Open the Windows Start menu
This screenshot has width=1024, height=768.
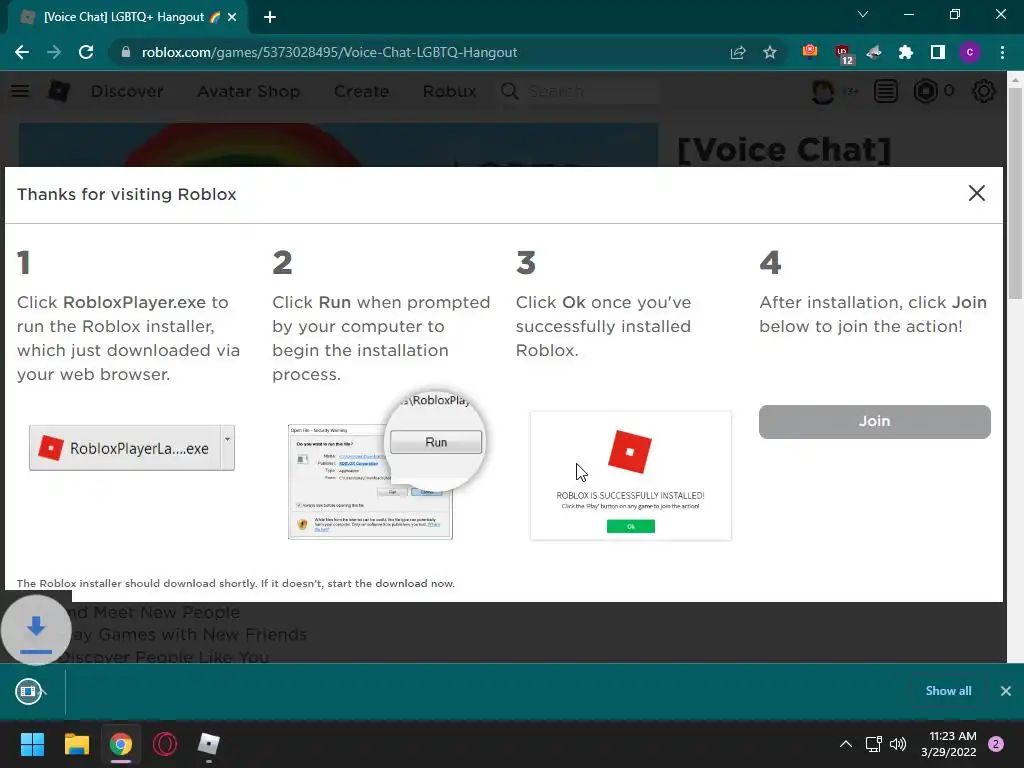[x=32, y=744]
